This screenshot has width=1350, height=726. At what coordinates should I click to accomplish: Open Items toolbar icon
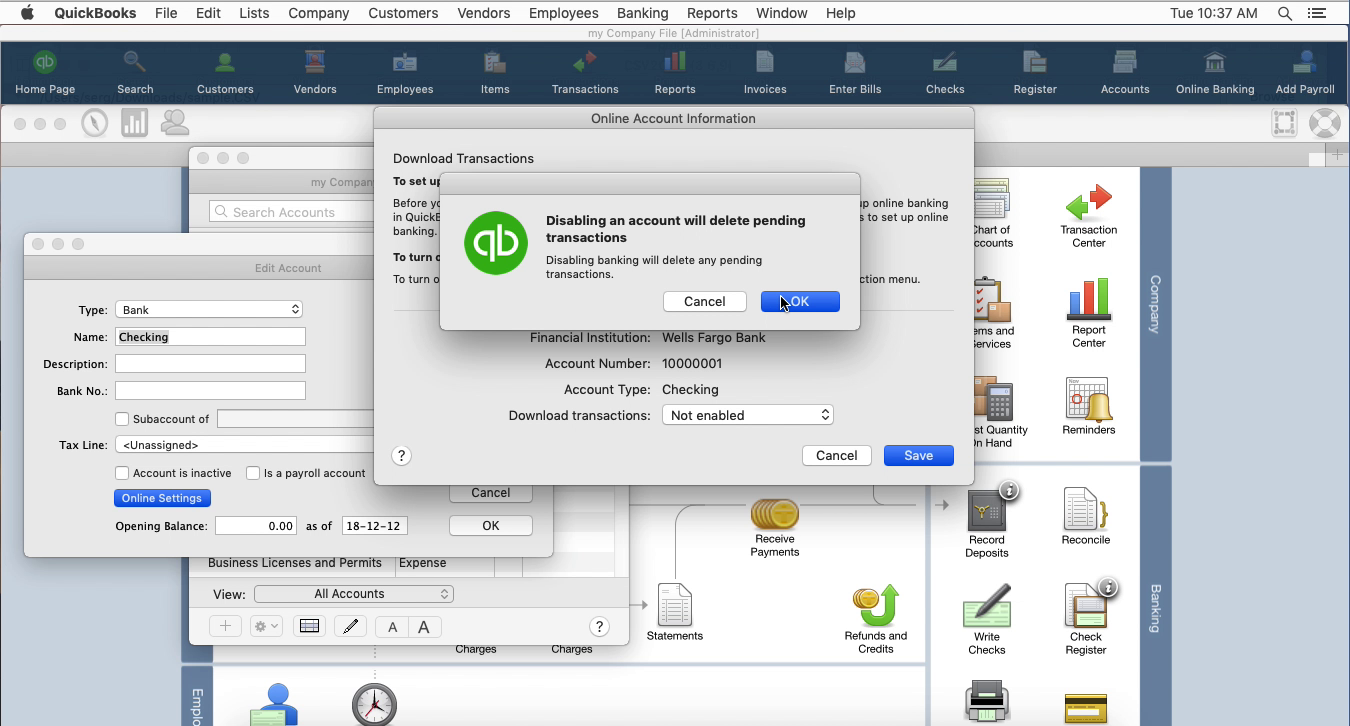[495, 73]
